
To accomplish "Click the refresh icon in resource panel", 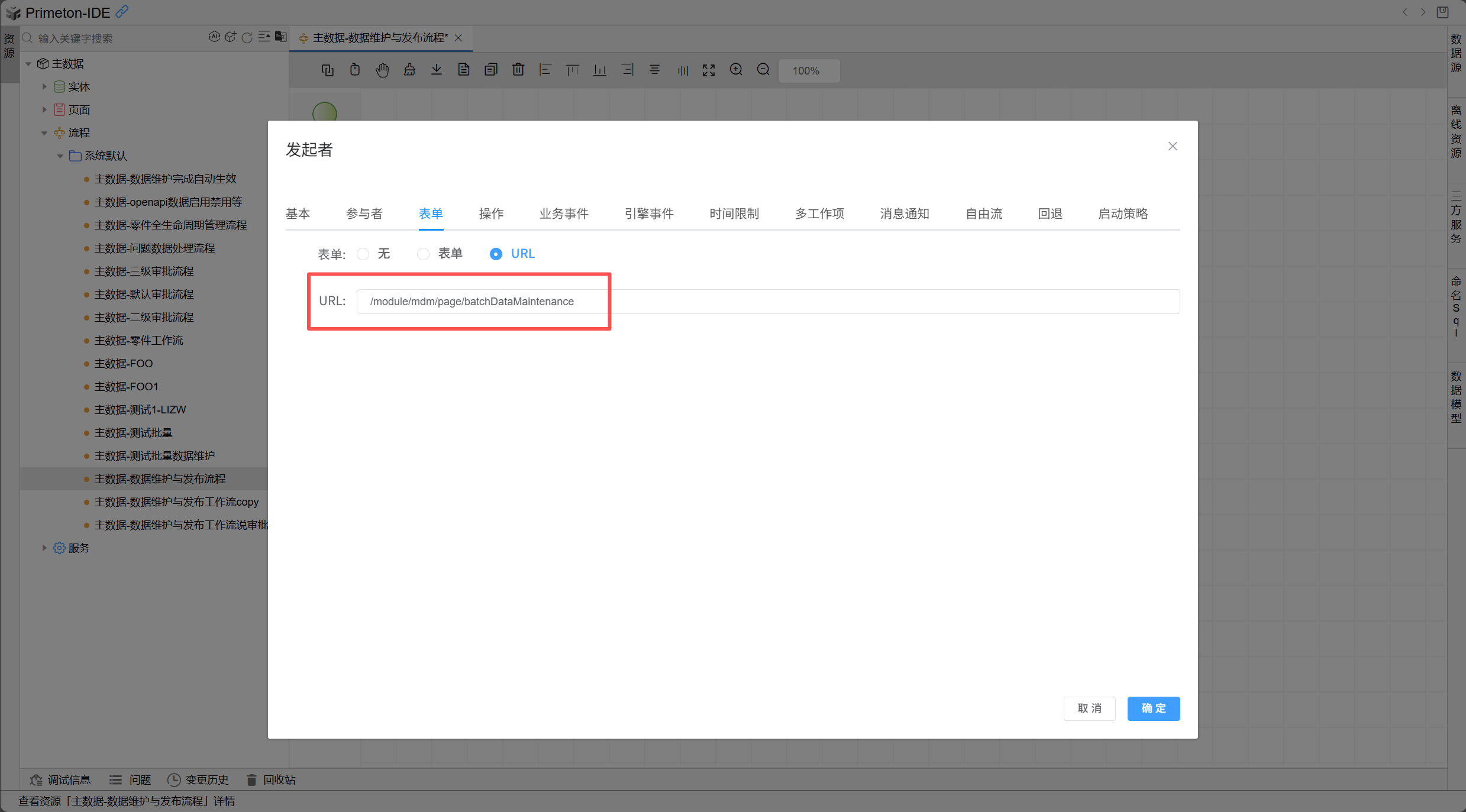I will (247, 38).
